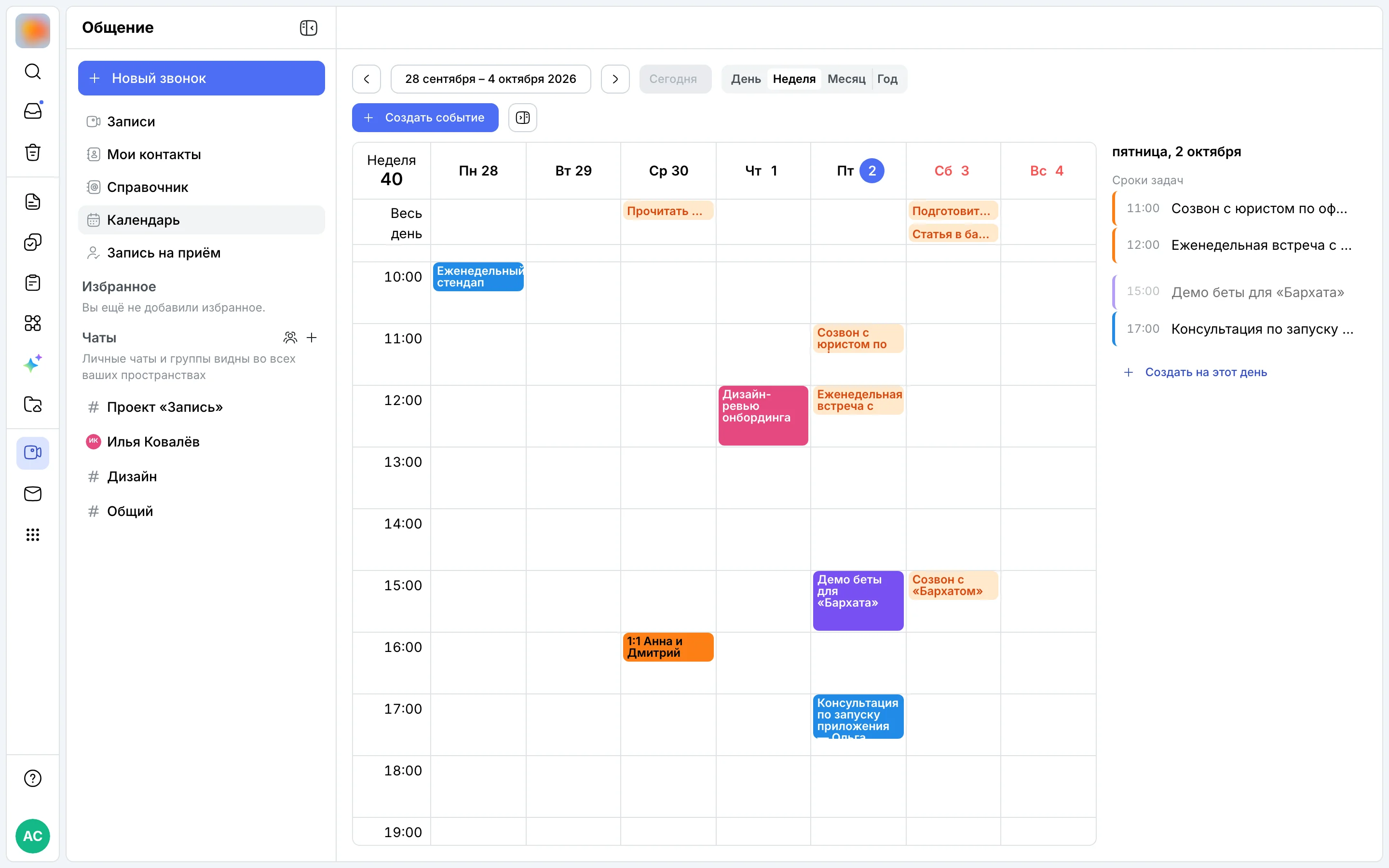Open the trash bin icon in rail
The width and height of the screenshot is (1389, 868).
(33, 152)
